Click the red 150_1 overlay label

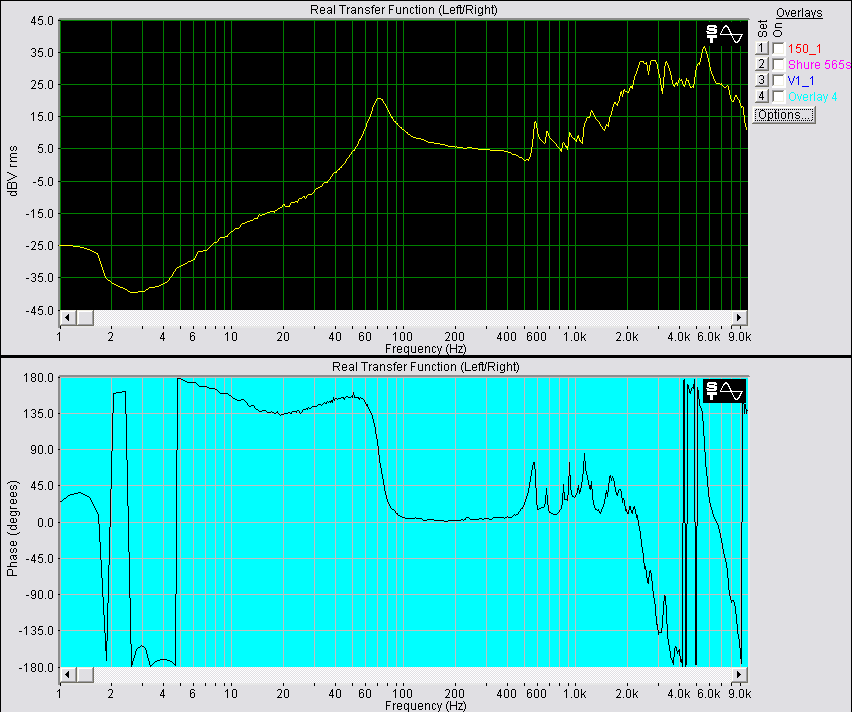click(x=805, y=49)
